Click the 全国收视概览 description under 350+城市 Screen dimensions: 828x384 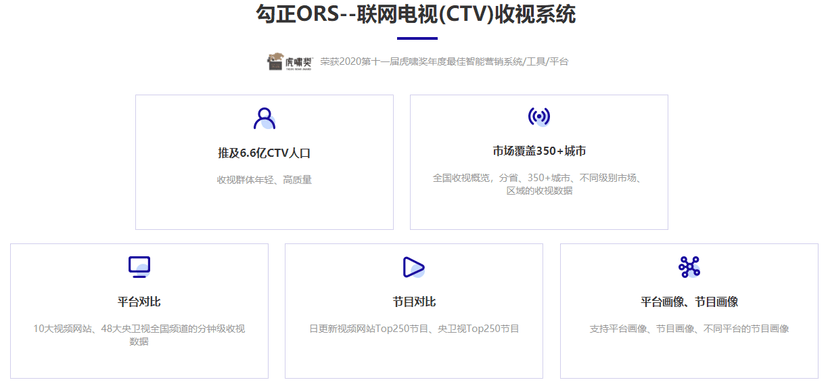click(x=539, y=184)
